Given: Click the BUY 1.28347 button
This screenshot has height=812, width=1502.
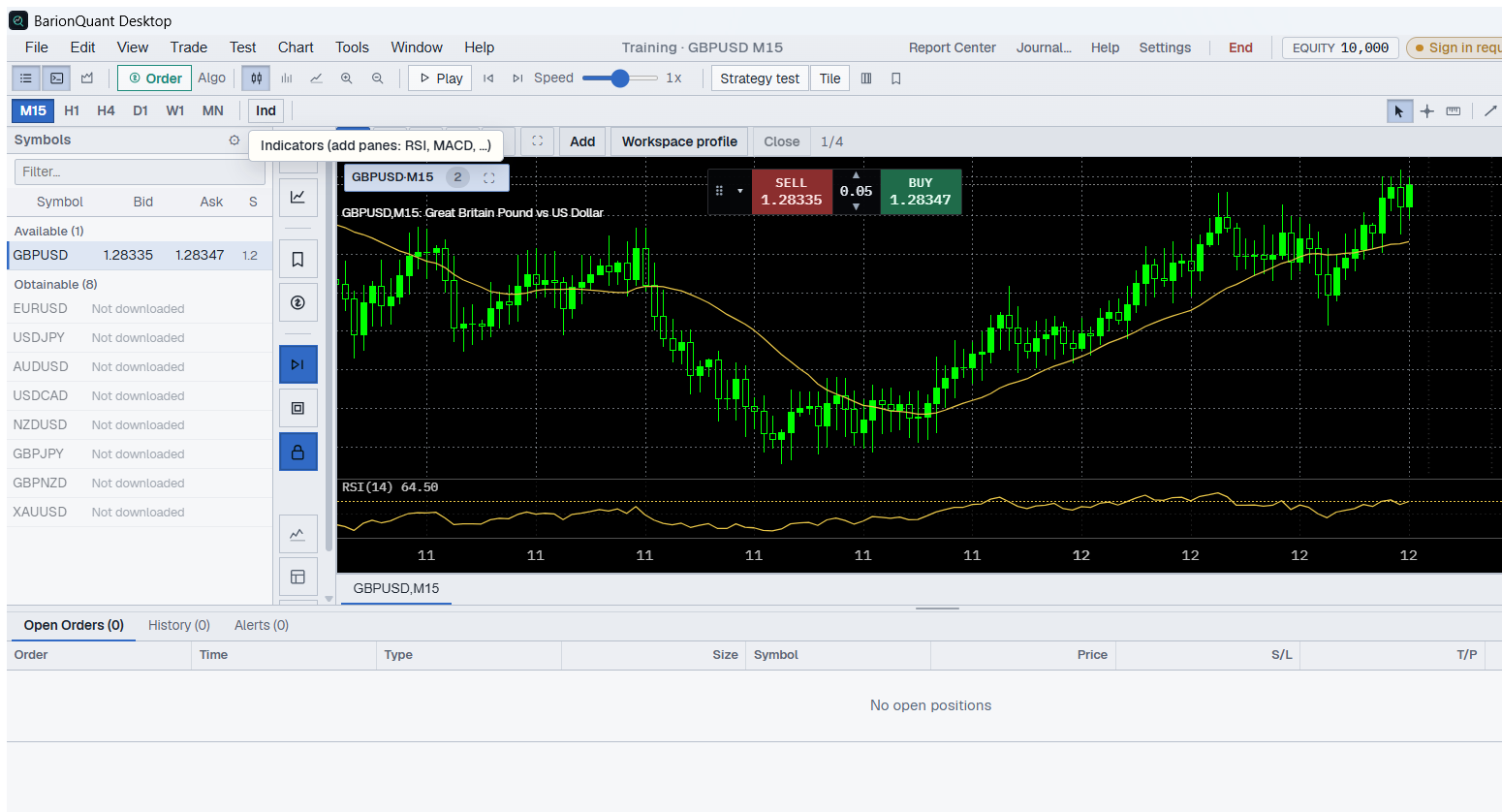Looking at the screenshot, I should tap(921, 192).
